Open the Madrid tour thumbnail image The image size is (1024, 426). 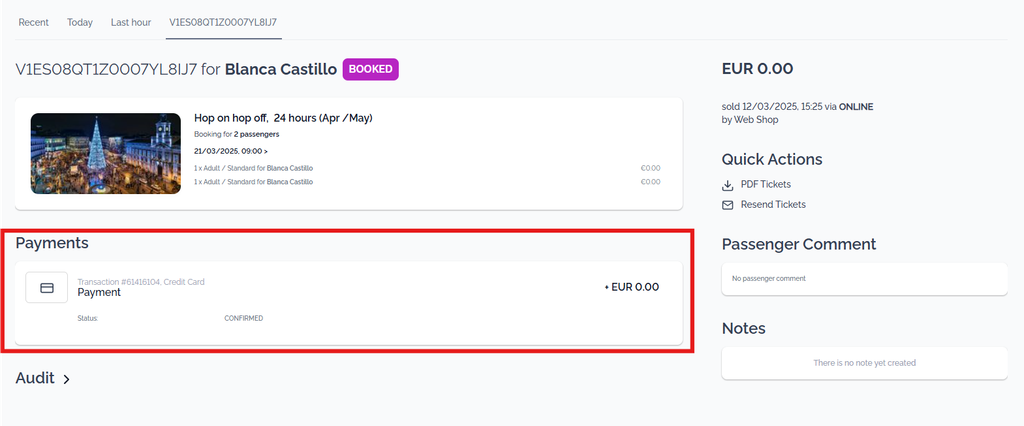106,154
